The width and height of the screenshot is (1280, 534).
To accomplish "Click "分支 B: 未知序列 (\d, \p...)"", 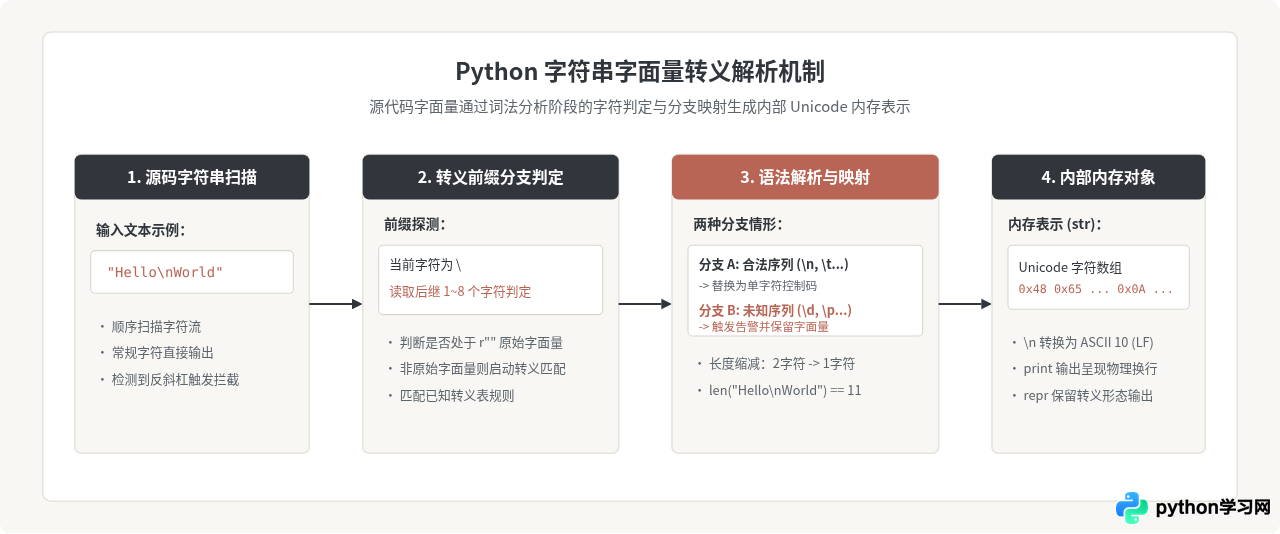I will [x=775, y=310].
